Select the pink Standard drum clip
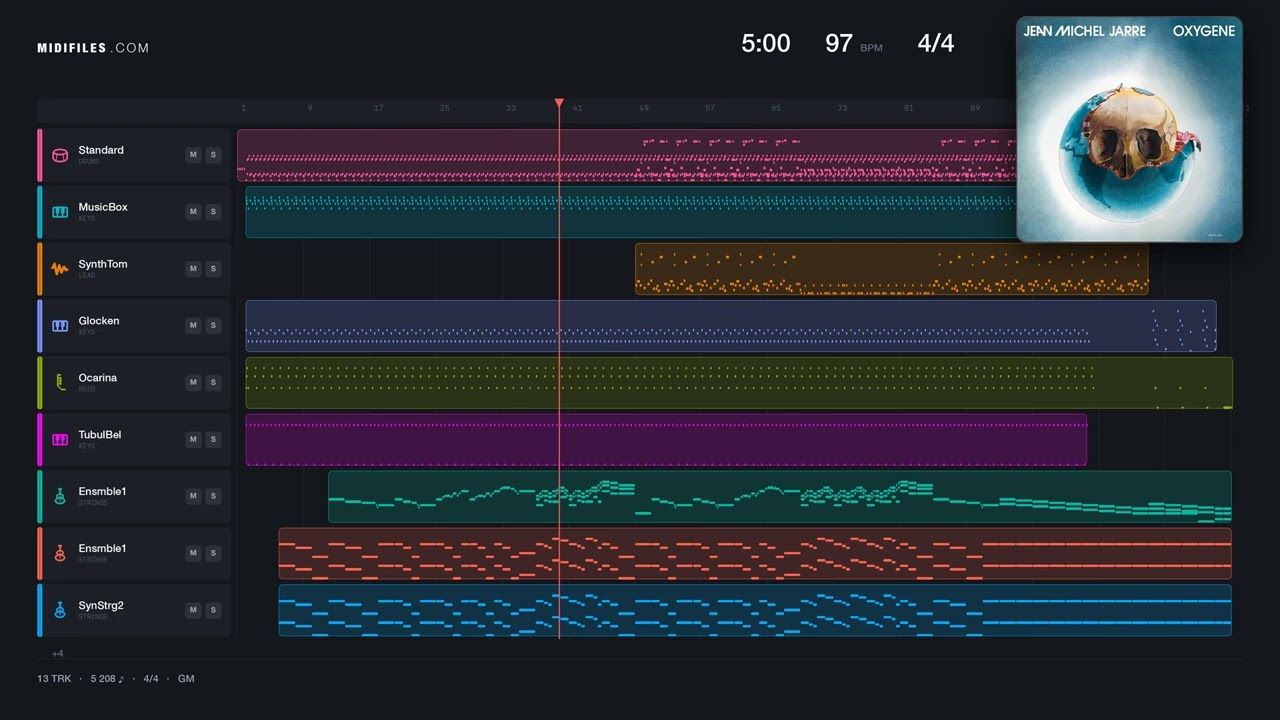The width and height of the screenshot is (1280, 720). [x=627, y=155]
